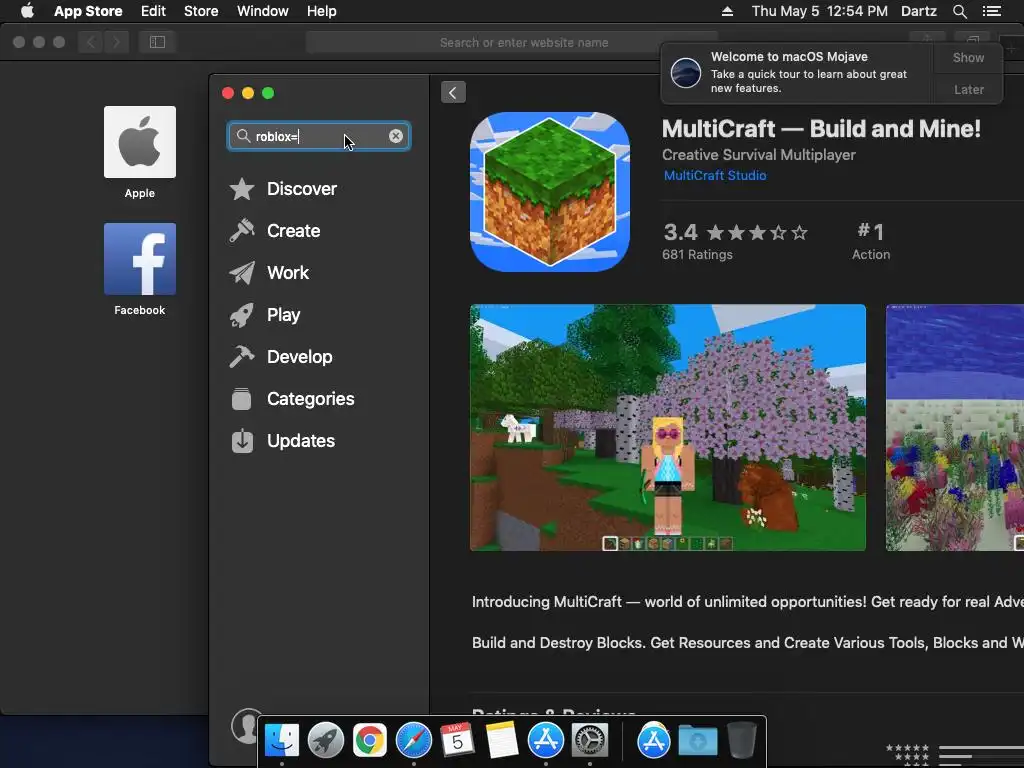Select Play label in the sidebar
Viewport: 1024px width, 768px height.
click(283, 315)
